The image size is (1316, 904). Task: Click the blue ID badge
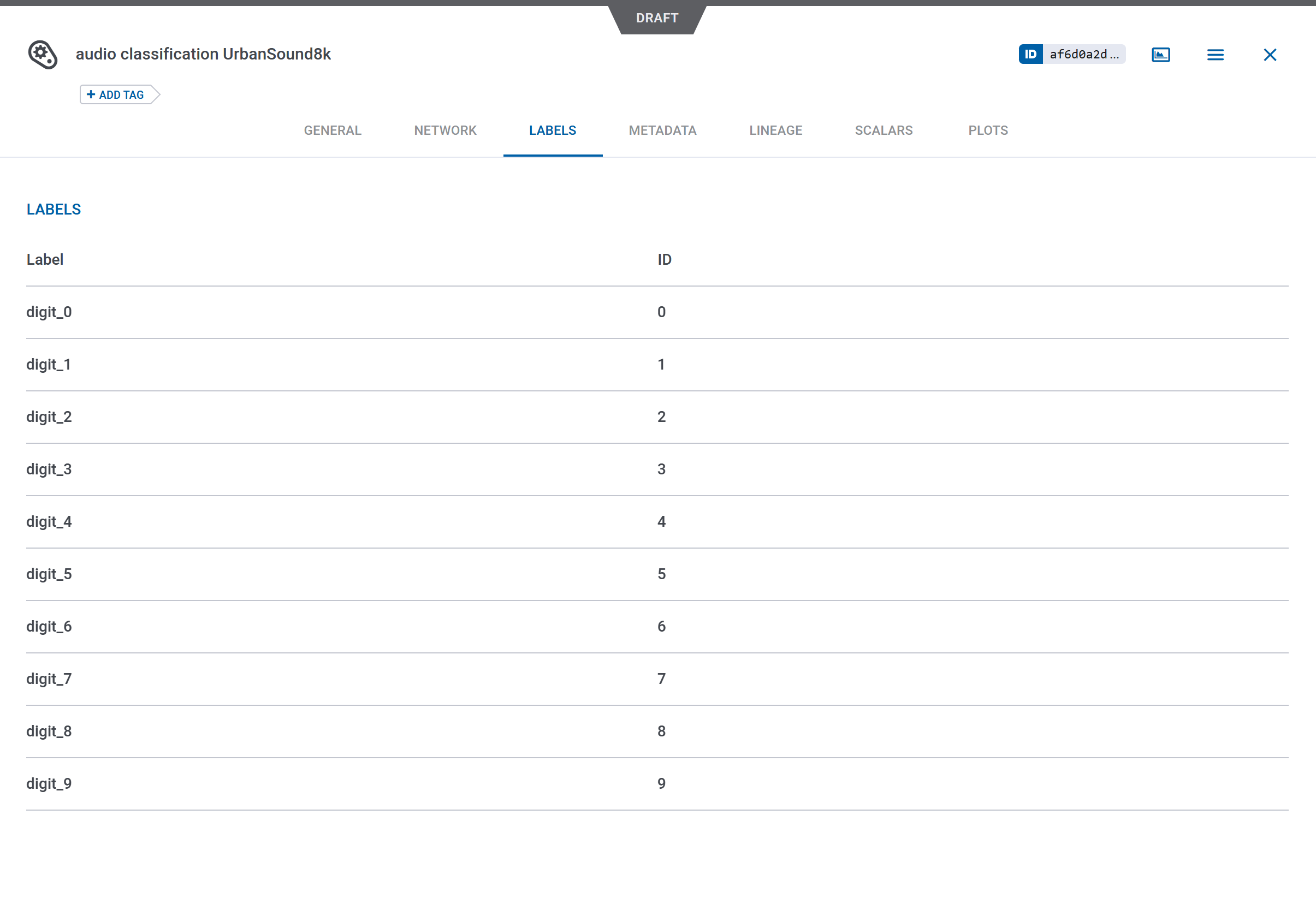click(x=1031, y=55)
